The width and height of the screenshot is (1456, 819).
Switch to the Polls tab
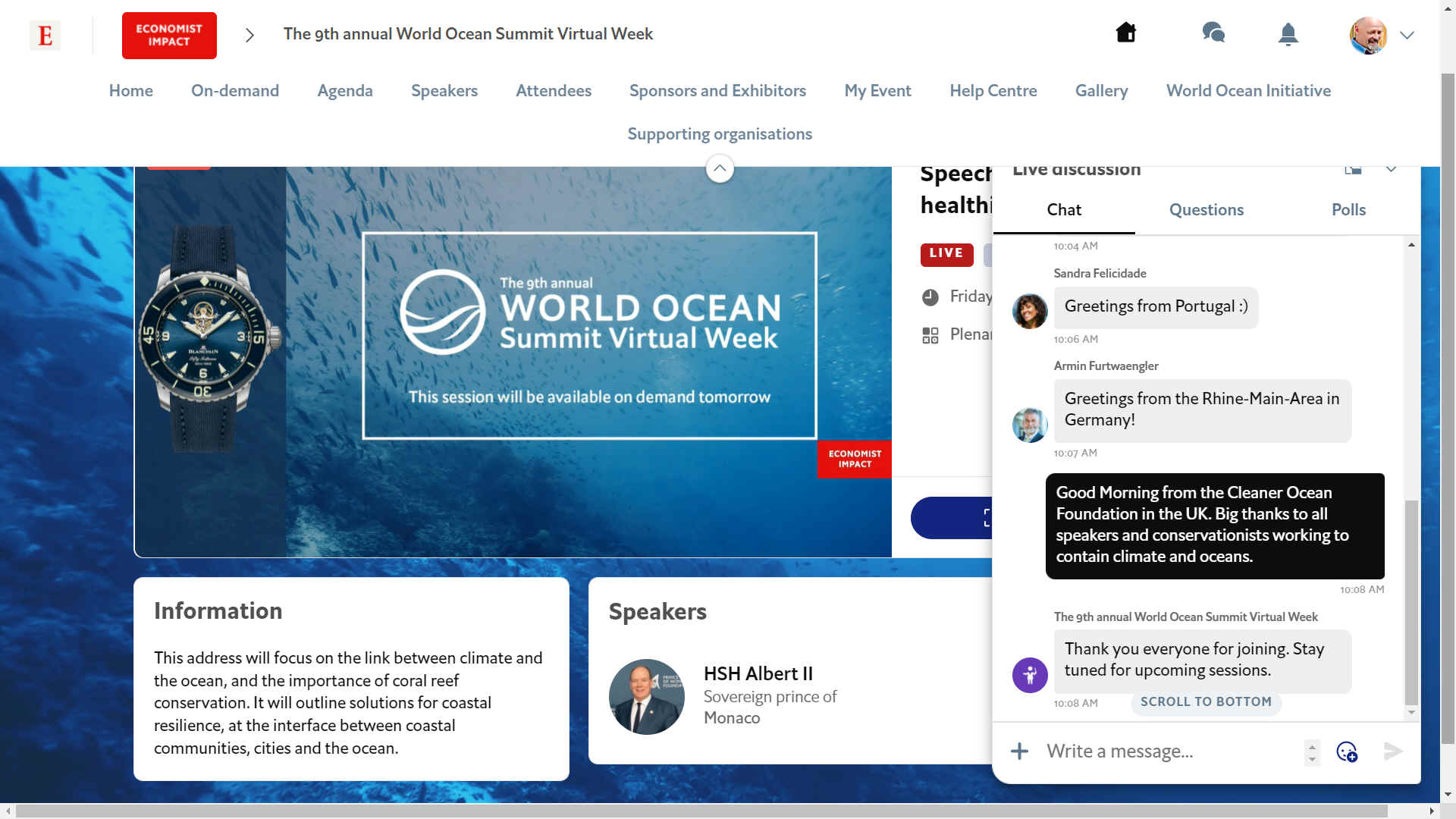[x=1348, y=210]
